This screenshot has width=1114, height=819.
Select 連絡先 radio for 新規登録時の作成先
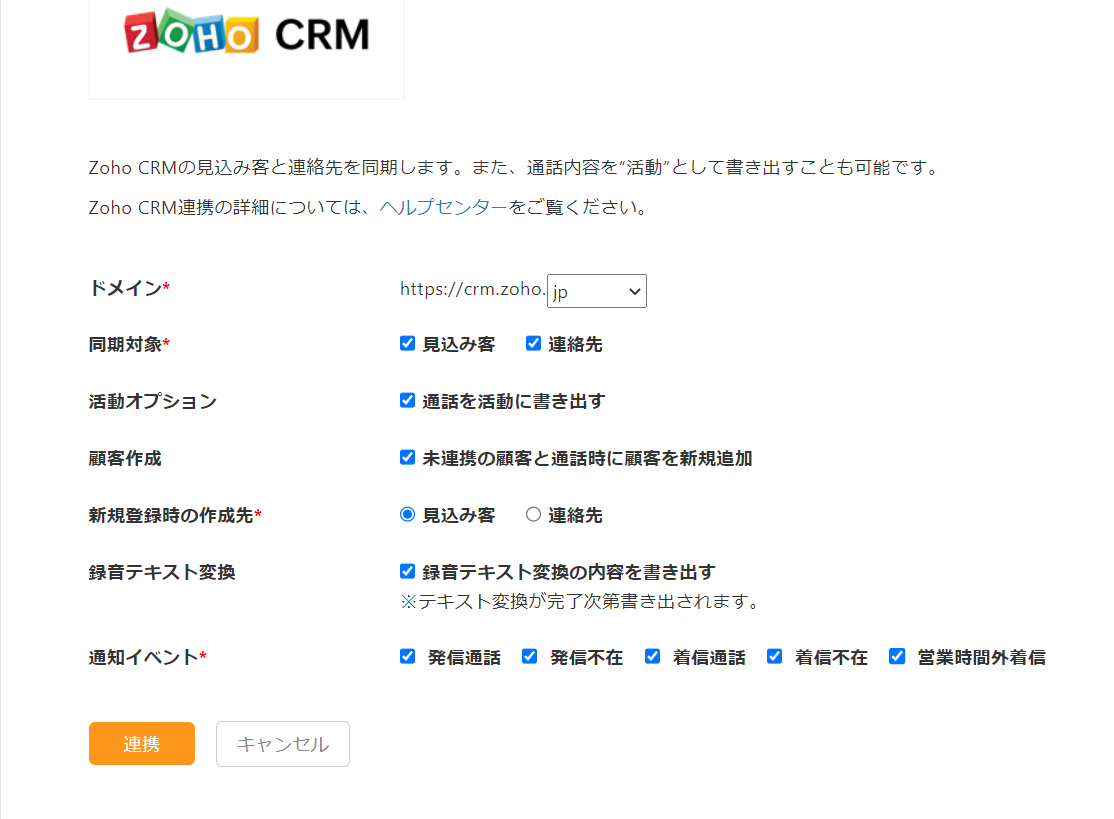533,514
